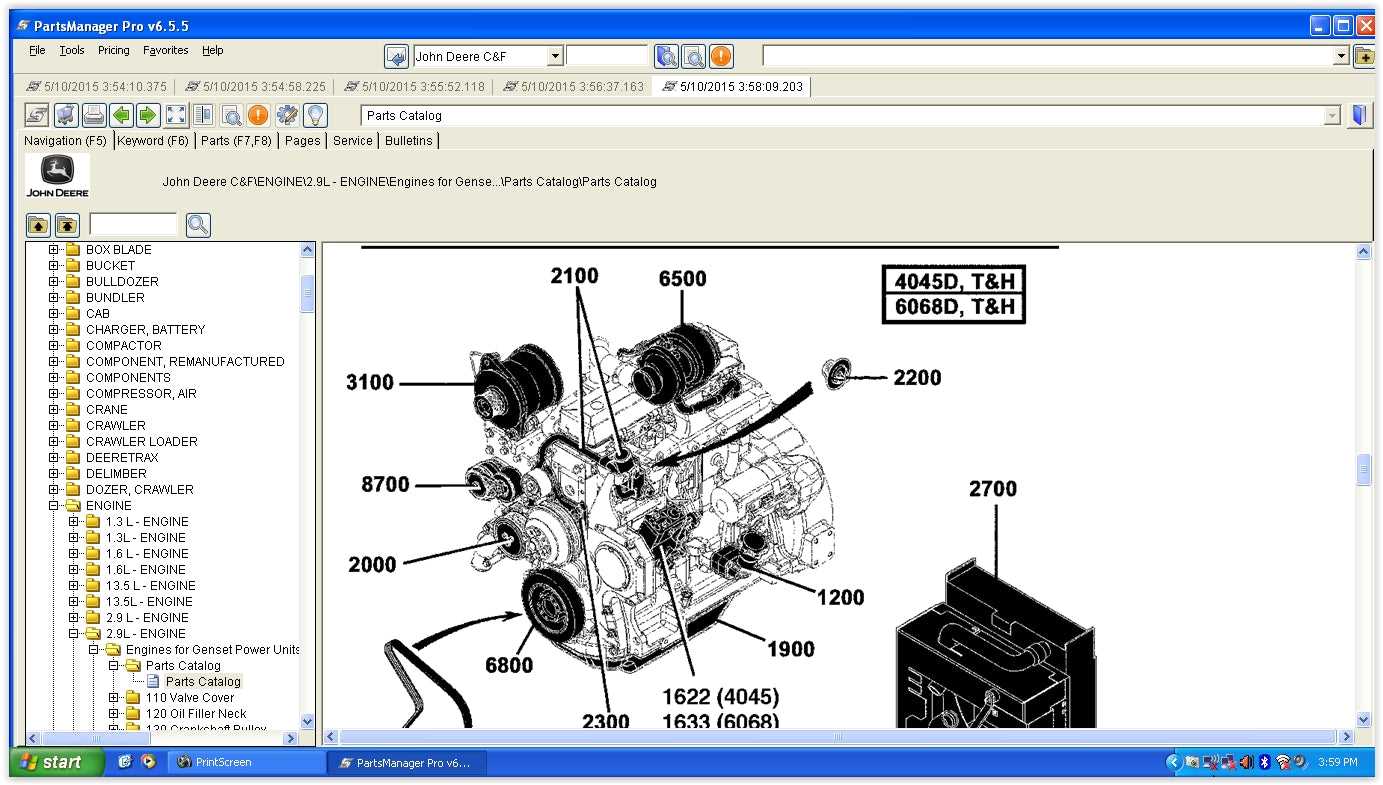Click the volume speaker tray icon
The image size is (1383, 785).
click(x=1246, y=762)
